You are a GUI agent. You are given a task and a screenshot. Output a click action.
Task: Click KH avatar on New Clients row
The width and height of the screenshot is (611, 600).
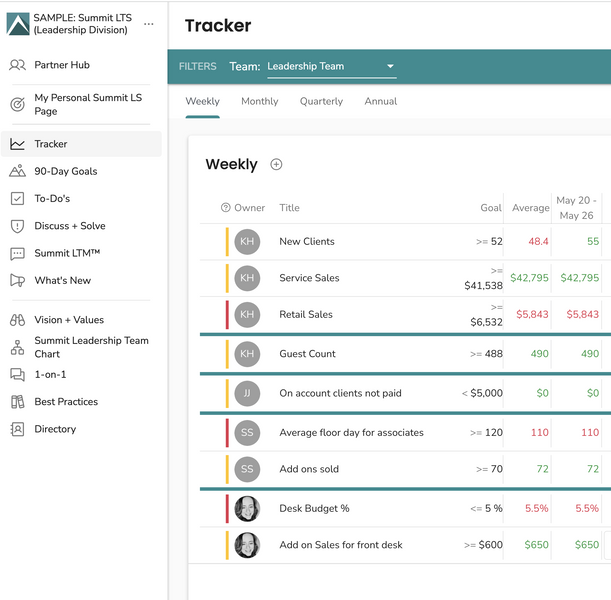tap(247, 242)
